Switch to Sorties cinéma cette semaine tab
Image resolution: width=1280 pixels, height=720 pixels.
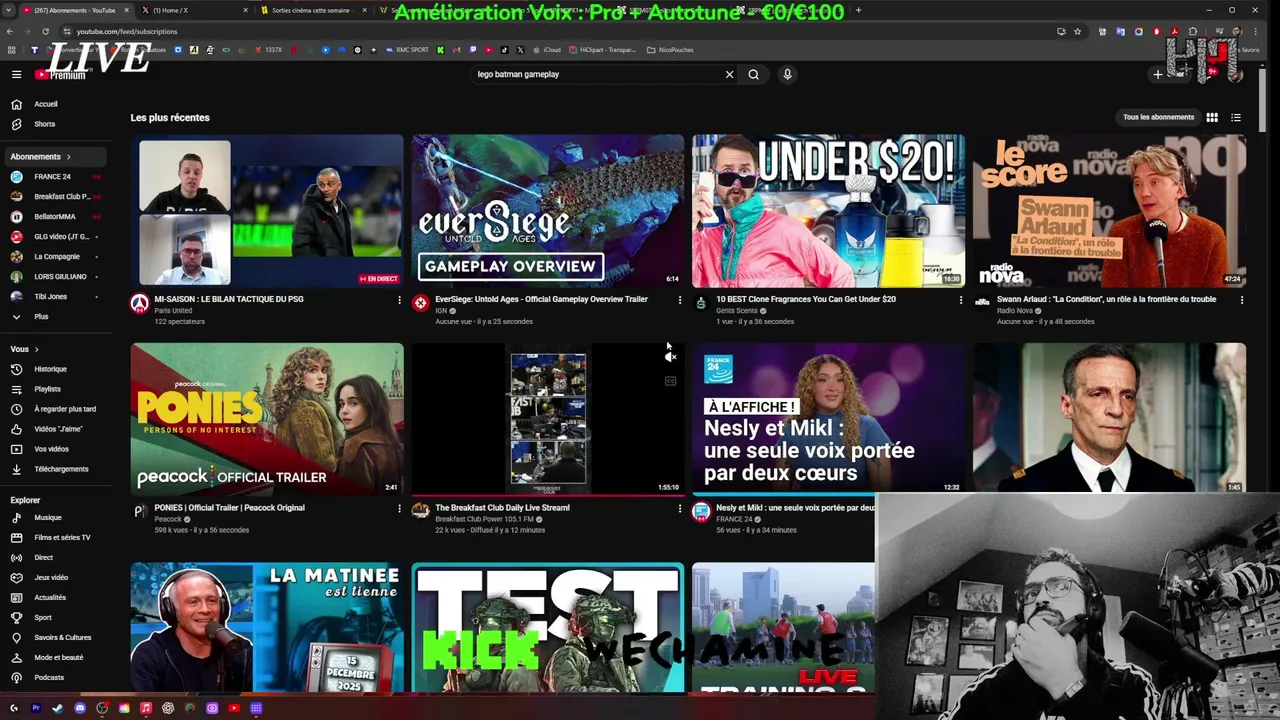pos(312,10)
